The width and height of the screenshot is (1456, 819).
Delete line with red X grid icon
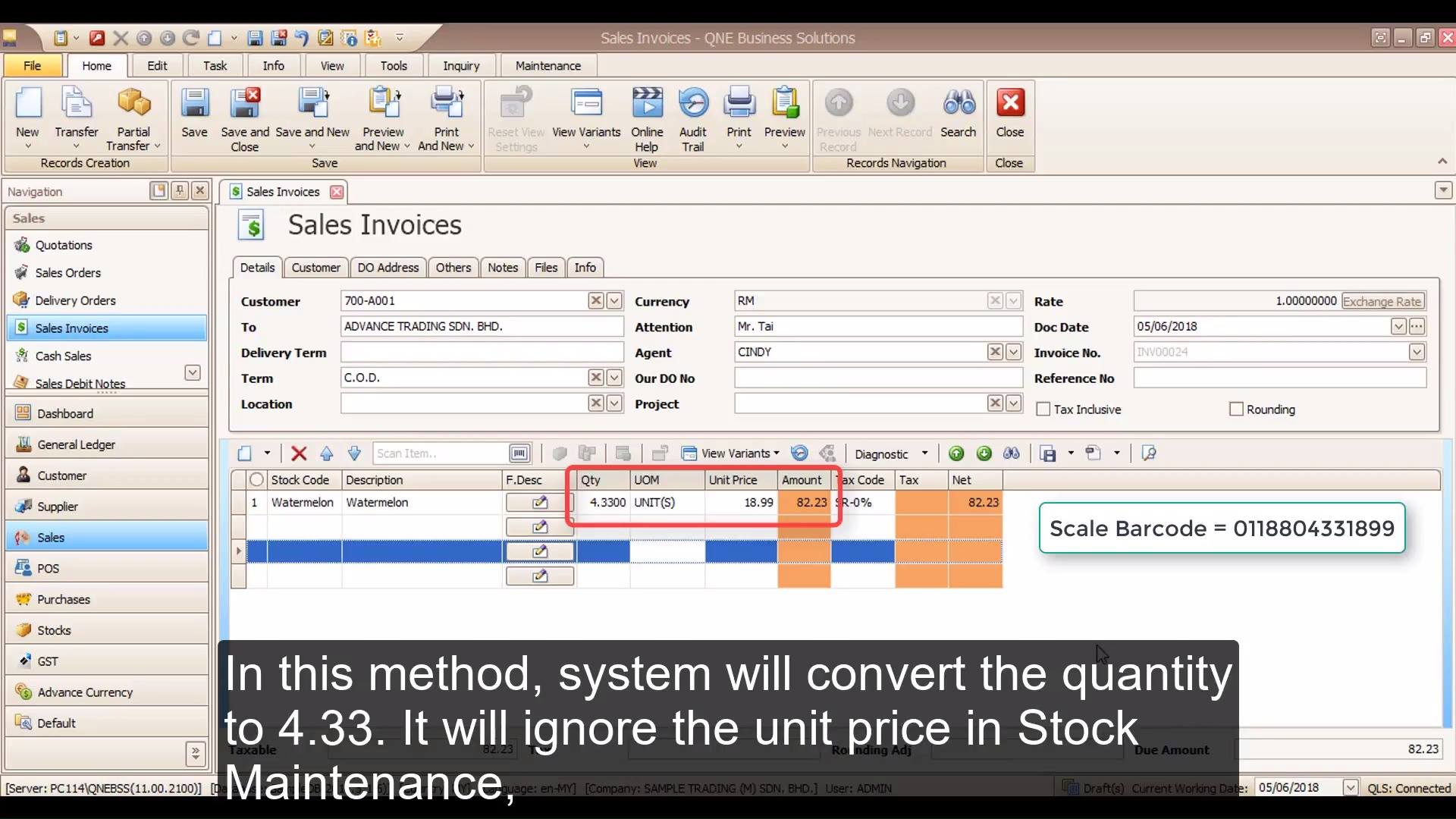click(299, 453)
